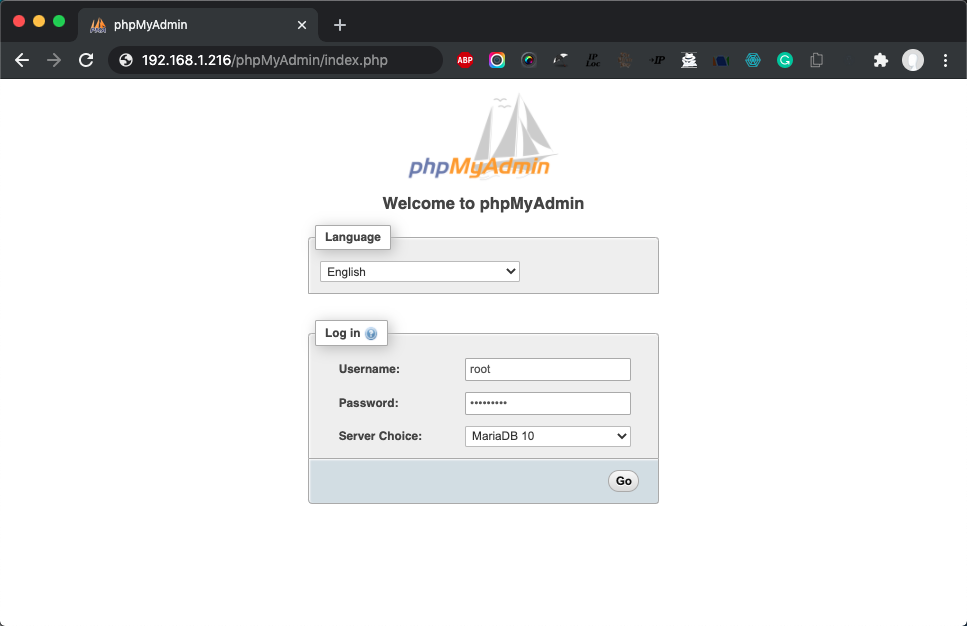Select the phpMyAdmin browser tab
This screenshot has height=626, width=967.
click(x=198, y=25)
